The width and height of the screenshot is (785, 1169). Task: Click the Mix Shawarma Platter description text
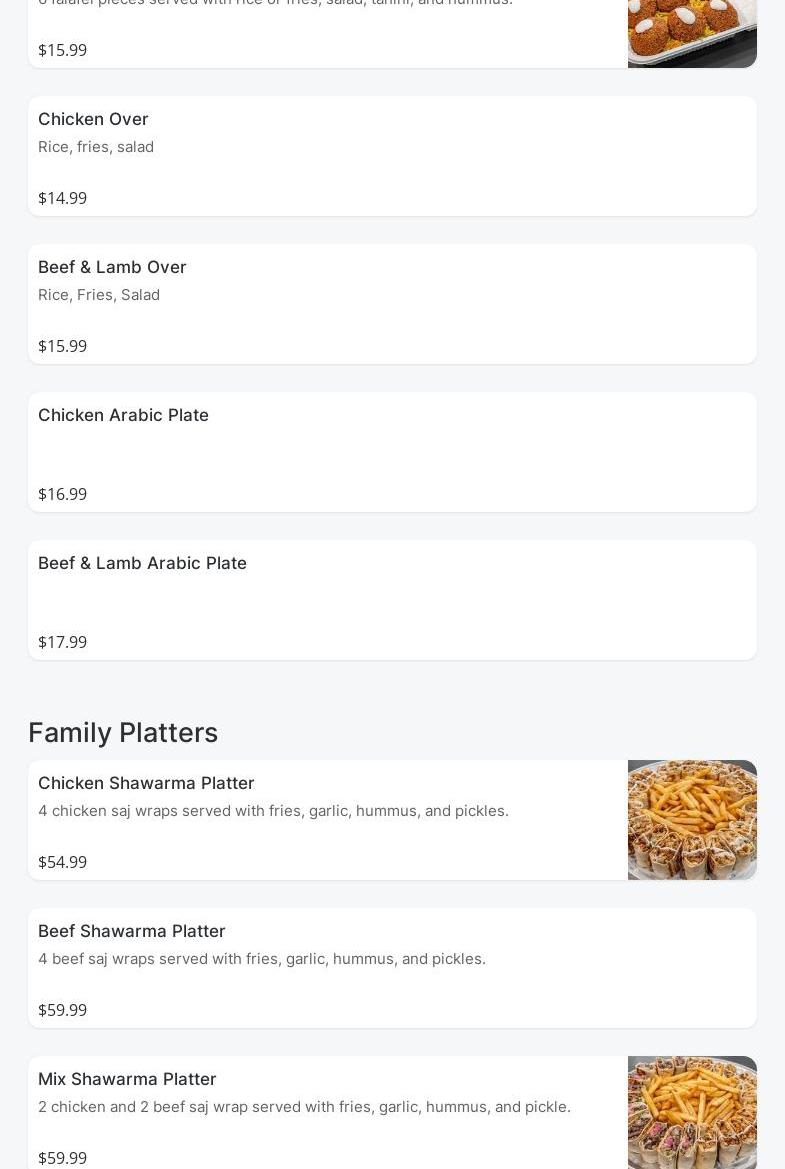pos(304,1107)
